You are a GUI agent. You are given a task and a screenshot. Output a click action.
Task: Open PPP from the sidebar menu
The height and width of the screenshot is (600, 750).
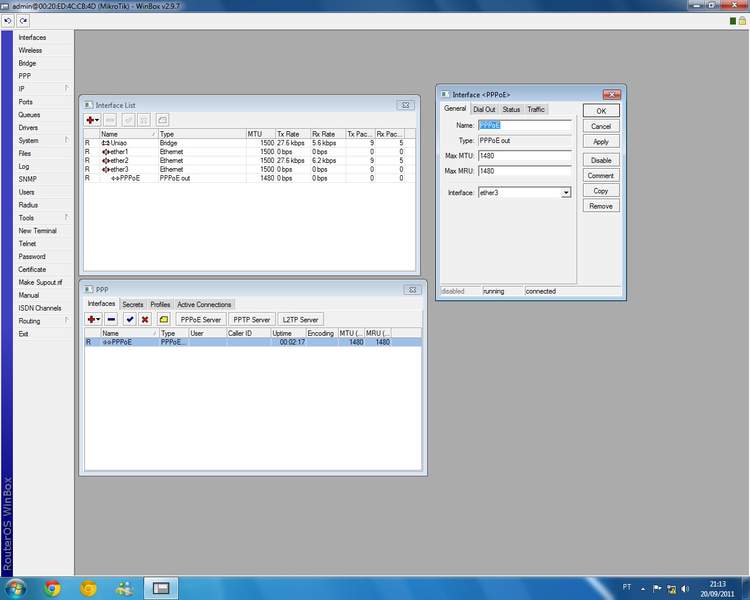click(x=24, y=76)
